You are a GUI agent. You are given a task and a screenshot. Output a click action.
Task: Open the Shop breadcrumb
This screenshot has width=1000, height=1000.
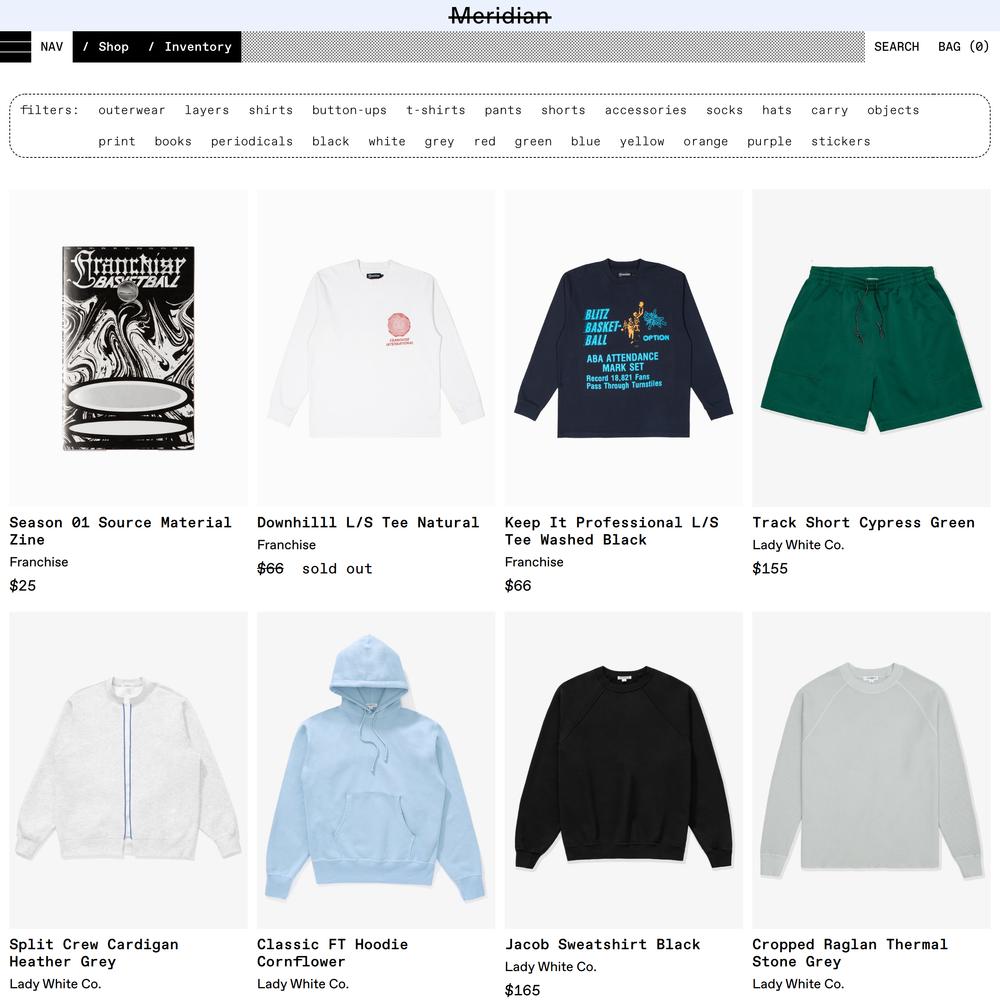click(x=106, y=47)
